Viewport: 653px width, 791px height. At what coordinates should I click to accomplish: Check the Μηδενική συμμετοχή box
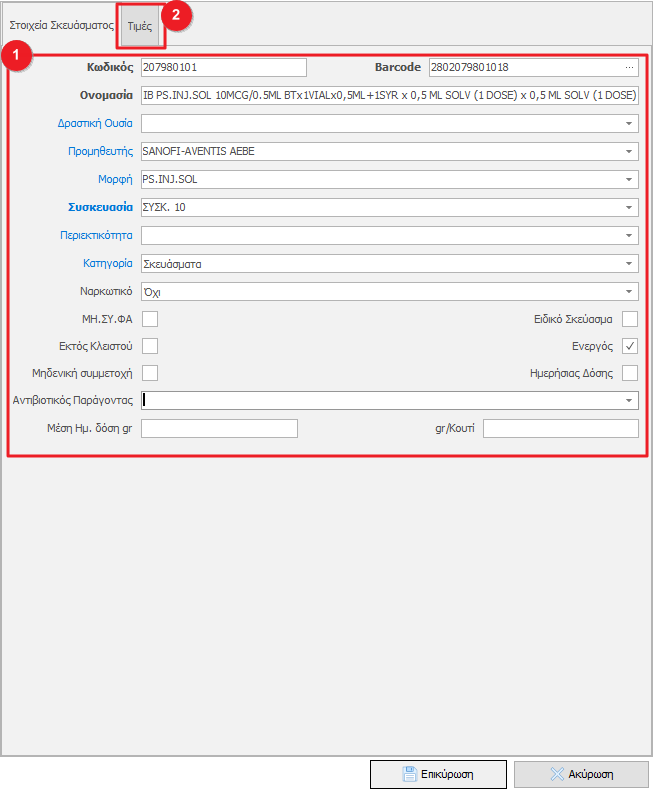150,373
